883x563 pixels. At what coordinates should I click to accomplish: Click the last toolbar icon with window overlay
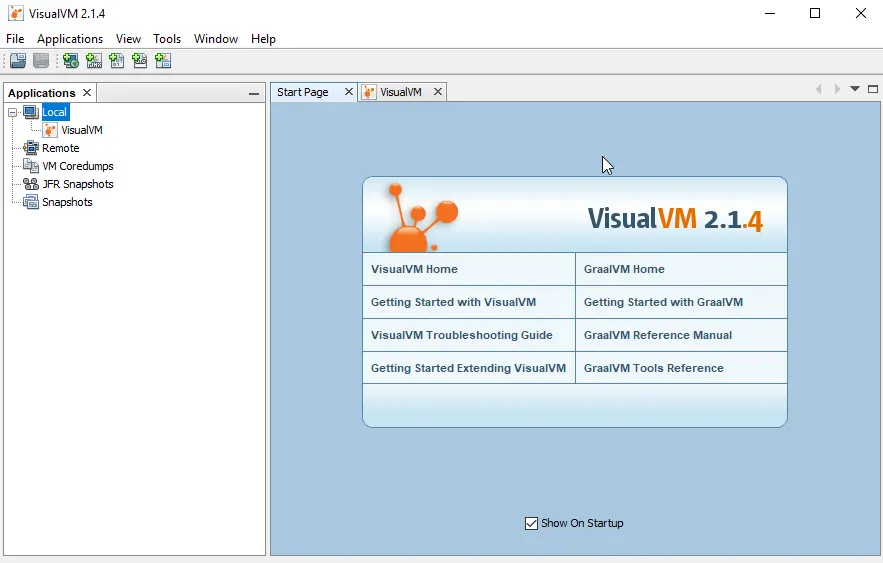pos(163,60)
